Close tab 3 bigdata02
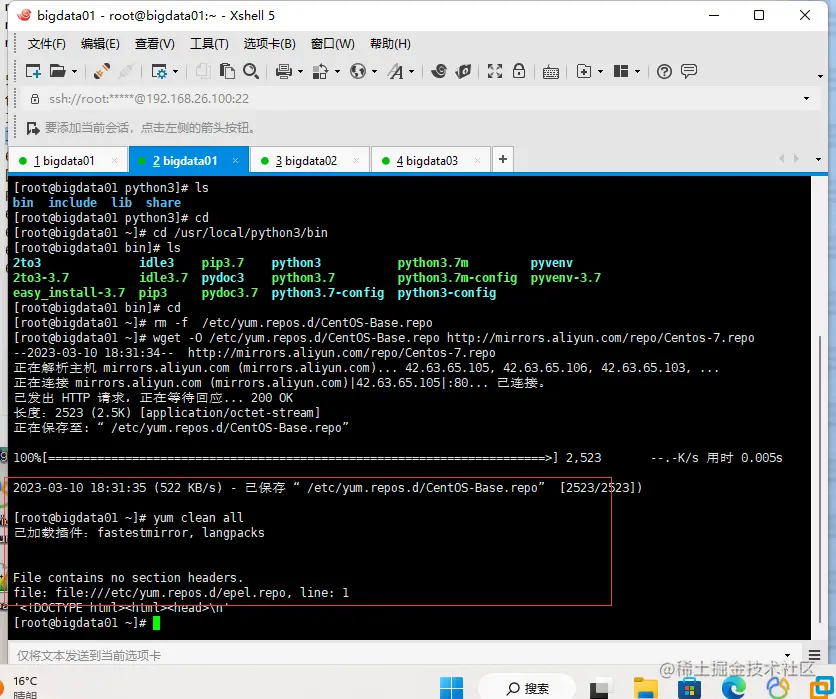 (x=356, y=160)
